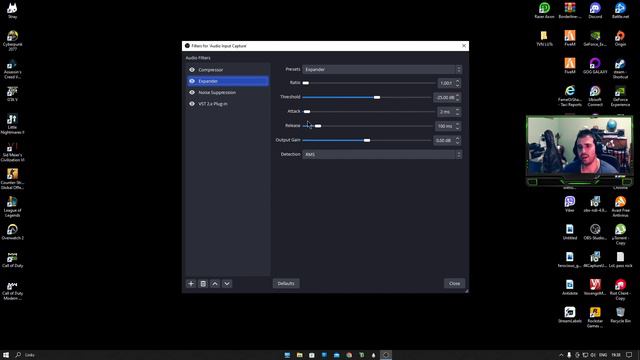Viewport: 640px width, 360px height.
Task: Click the Attack slider handle
Action: [x=307, y=111]
